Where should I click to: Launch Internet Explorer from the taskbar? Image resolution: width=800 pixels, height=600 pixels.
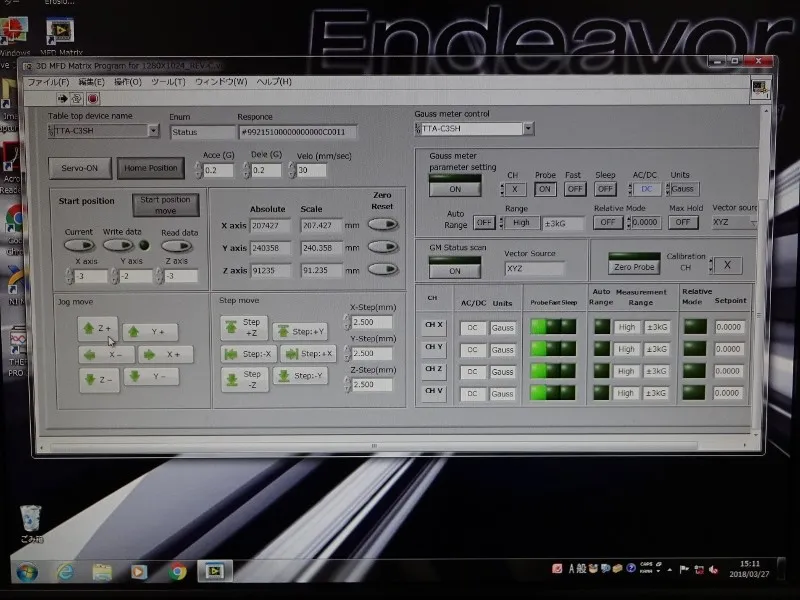click(65, 572)
